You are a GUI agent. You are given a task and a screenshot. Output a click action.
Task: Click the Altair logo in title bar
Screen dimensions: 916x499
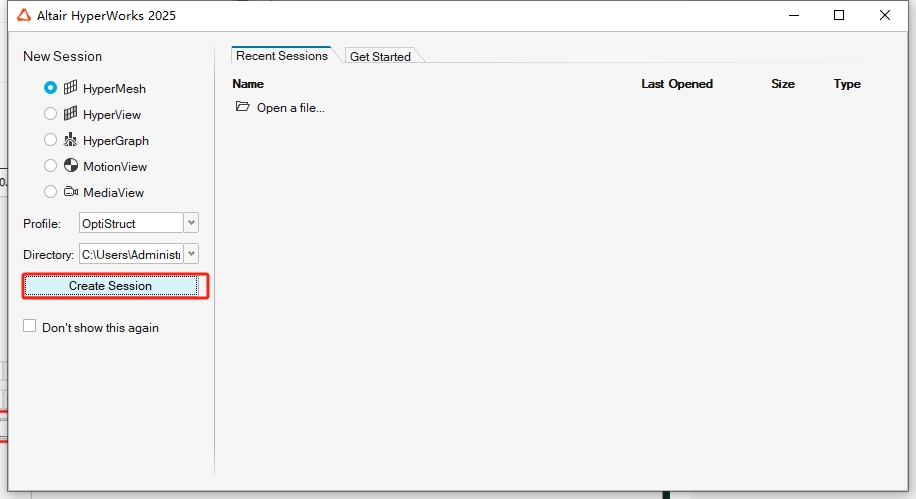[24, 15]
